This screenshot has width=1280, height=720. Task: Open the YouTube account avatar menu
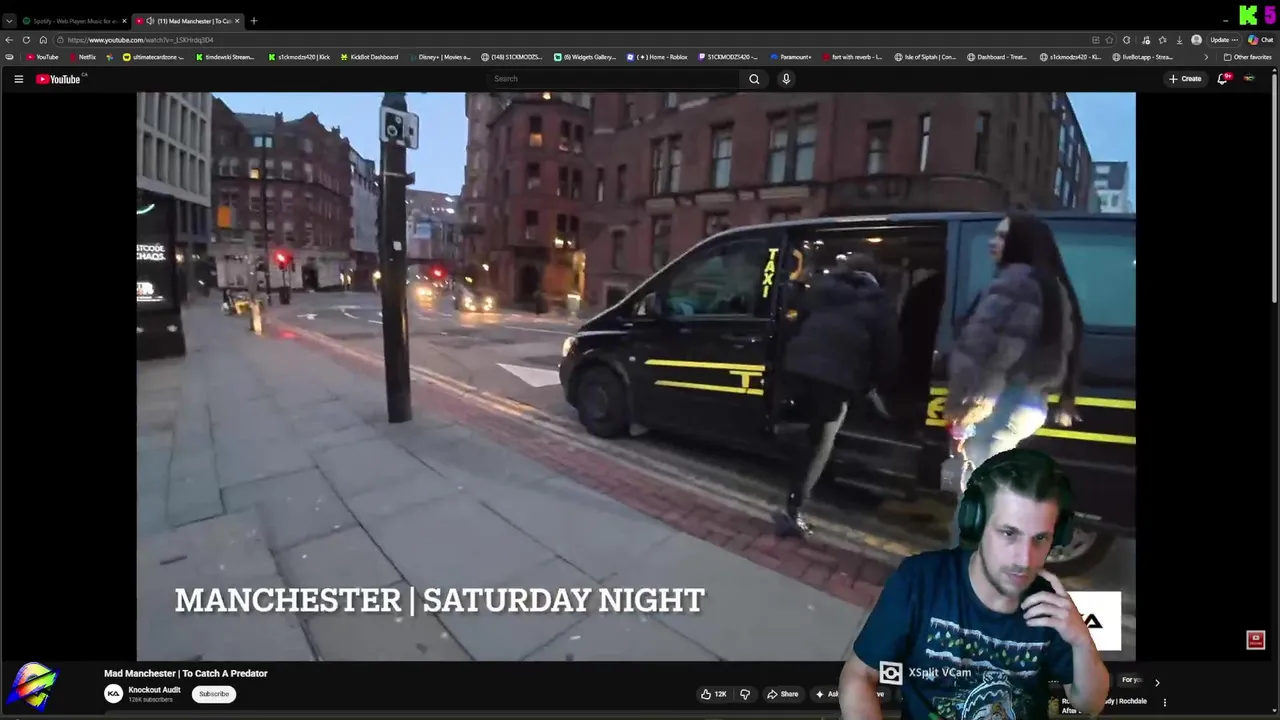click(x=1249, y=79)
